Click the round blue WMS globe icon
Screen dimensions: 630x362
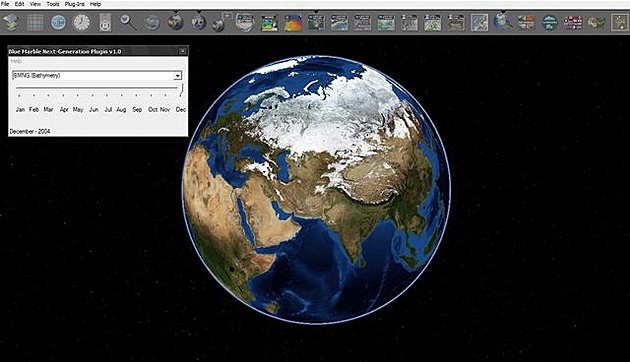click(59, 22)
